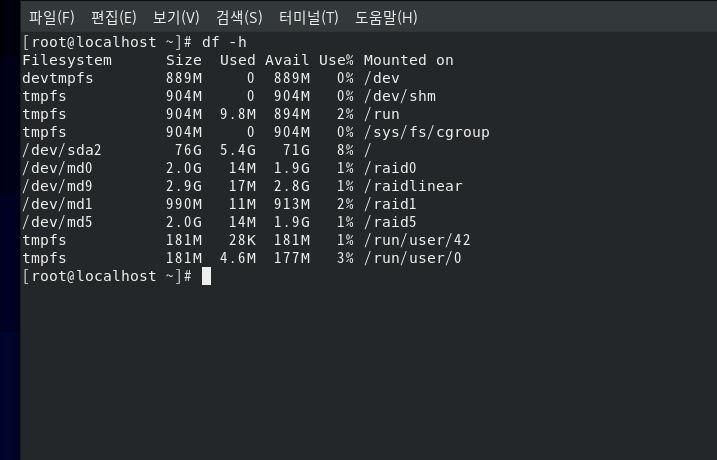Click the '/raidlinear' mount point
717x460 pixels.
[413, 186]
